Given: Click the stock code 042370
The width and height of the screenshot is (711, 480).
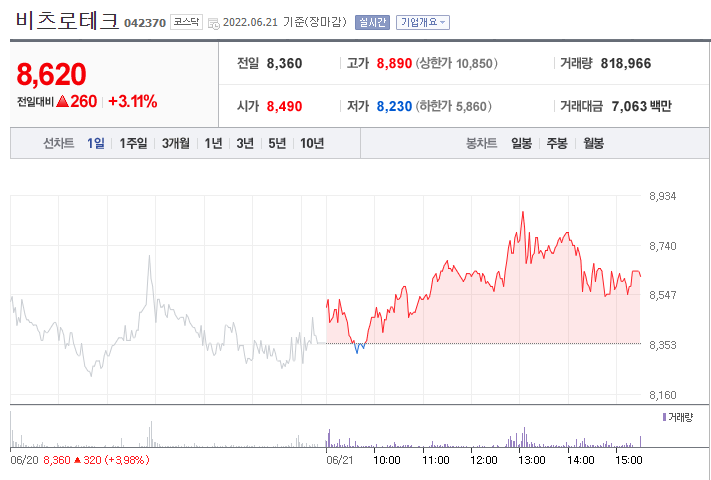Looking at the screenshot, I should click(145, 23).
